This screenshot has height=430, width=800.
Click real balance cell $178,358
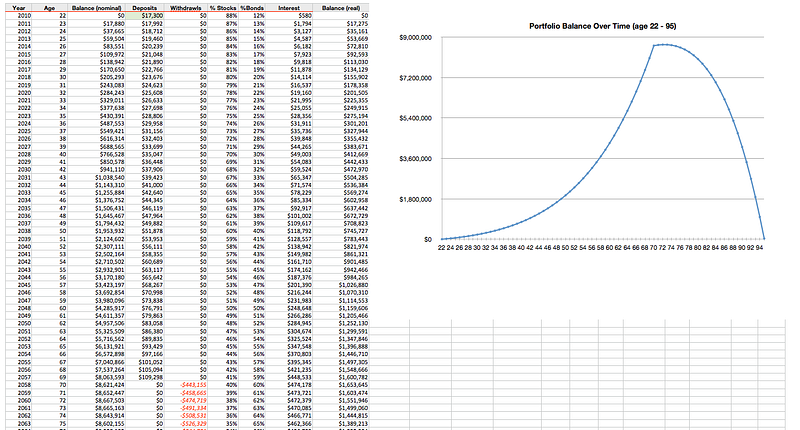(341, 85)
